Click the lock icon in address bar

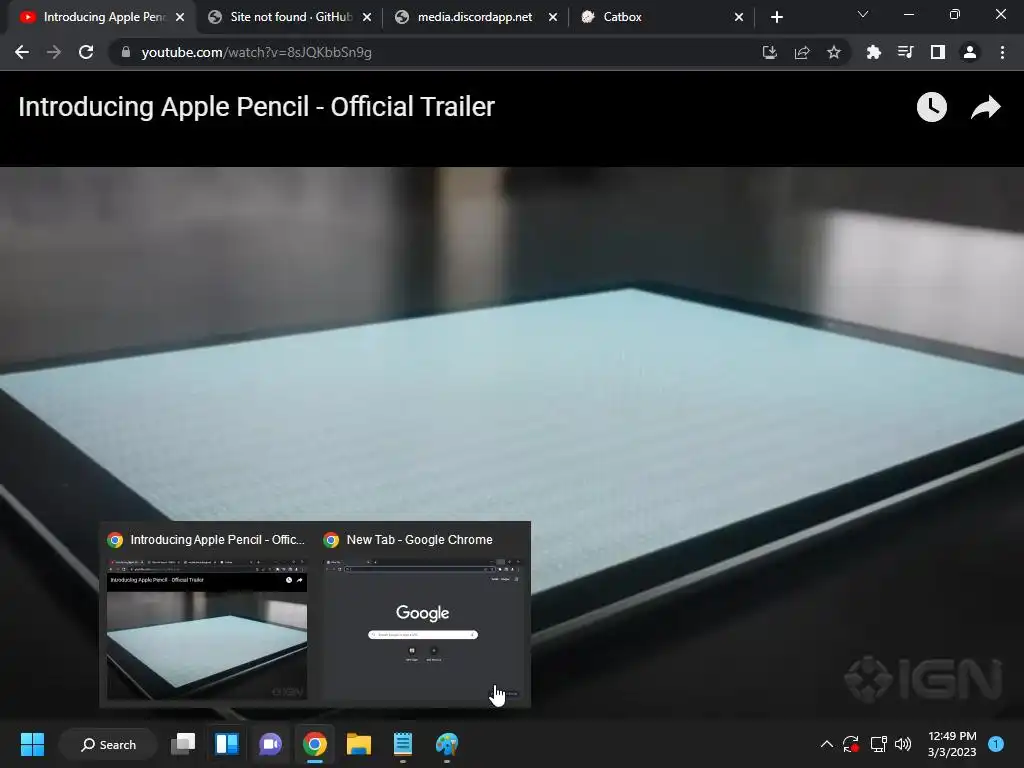click(126, 52)
